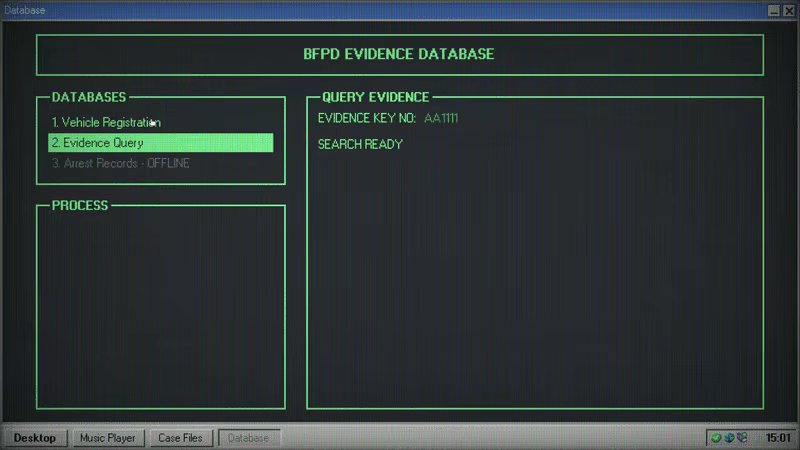Click the SEARCH READY status text
Viewport: 800px width, 450px height.
click(360, 144)
